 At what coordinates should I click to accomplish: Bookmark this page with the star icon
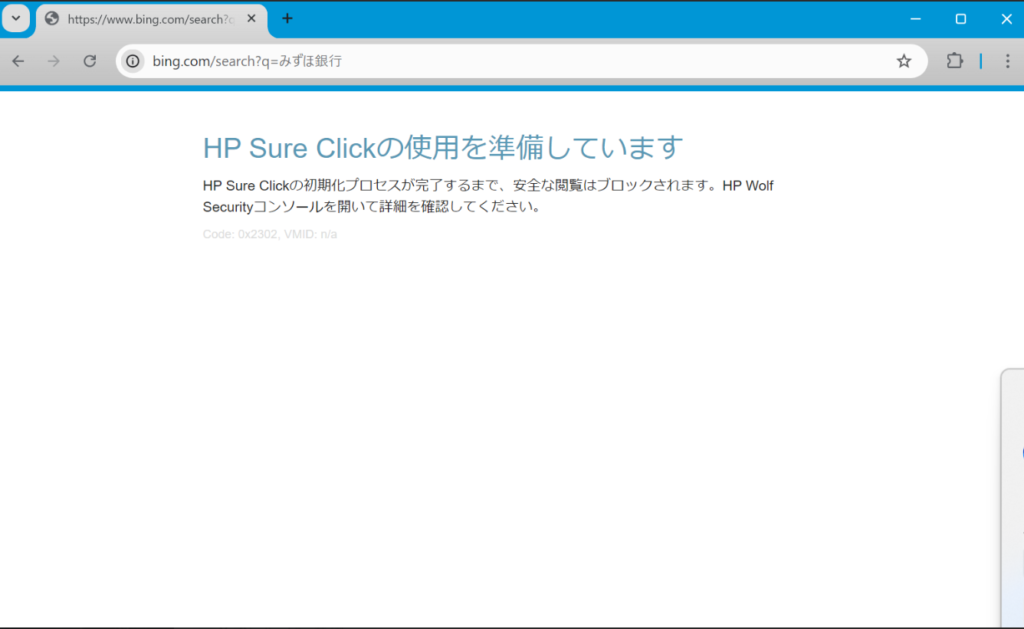[x=904, y=61]
